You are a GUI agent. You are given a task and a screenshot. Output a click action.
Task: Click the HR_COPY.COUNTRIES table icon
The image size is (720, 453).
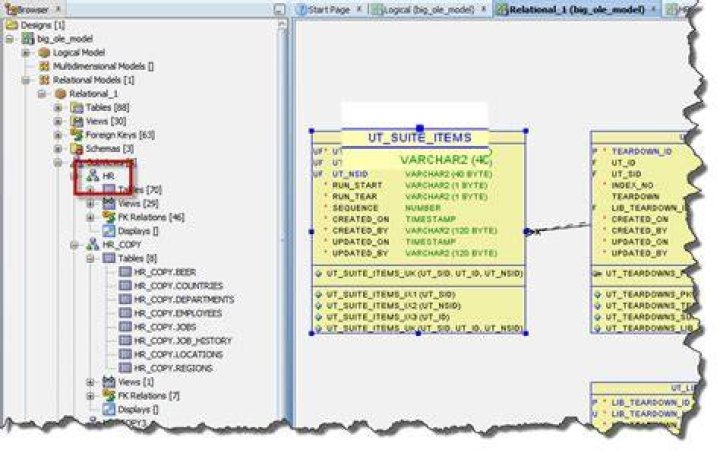(x=125, y=285)
